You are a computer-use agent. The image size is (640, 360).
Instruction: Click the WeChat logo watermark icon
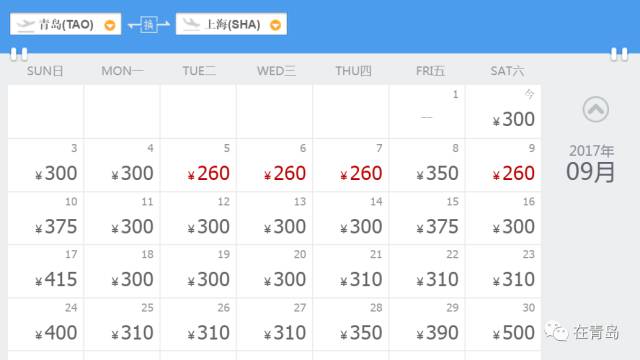(x=556, y=331)
